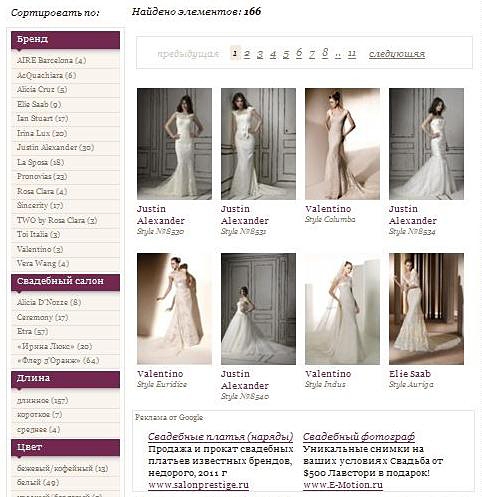Go to page 3 of results
The image size is (482, 497).
pos(260,54)
